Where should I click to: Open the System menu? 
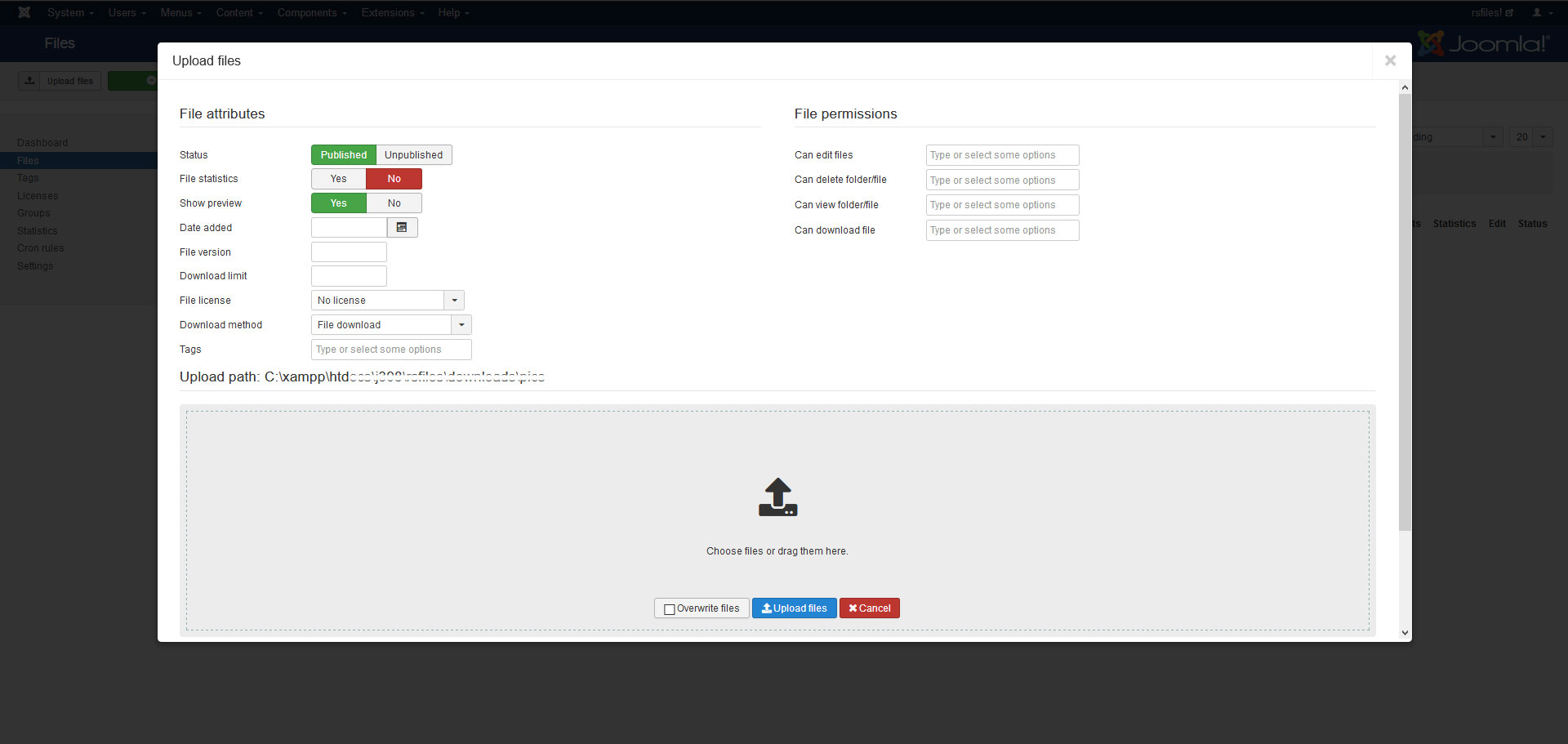(x=70, y=12)
